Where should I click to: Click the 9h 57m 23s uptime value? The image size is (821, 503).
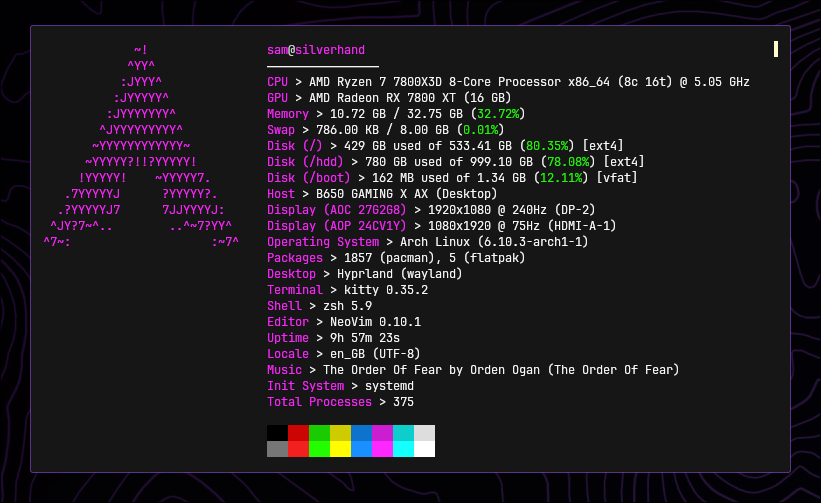click(365, 338)
